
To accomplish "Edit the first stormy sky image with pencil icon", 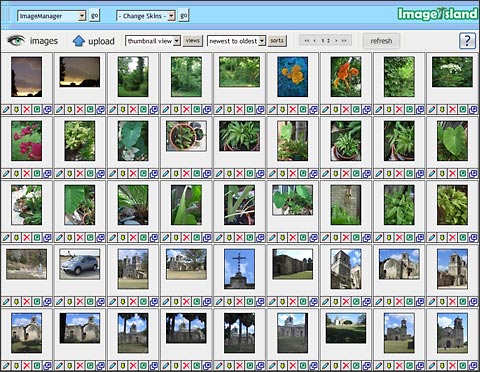I will 6,109.
